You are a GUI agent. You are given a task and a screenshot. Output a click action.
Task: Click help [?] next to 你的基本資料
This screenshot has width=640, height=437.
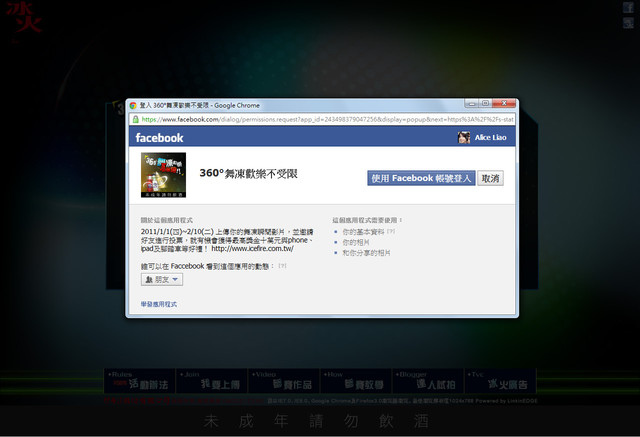click(x=391, y=231)
